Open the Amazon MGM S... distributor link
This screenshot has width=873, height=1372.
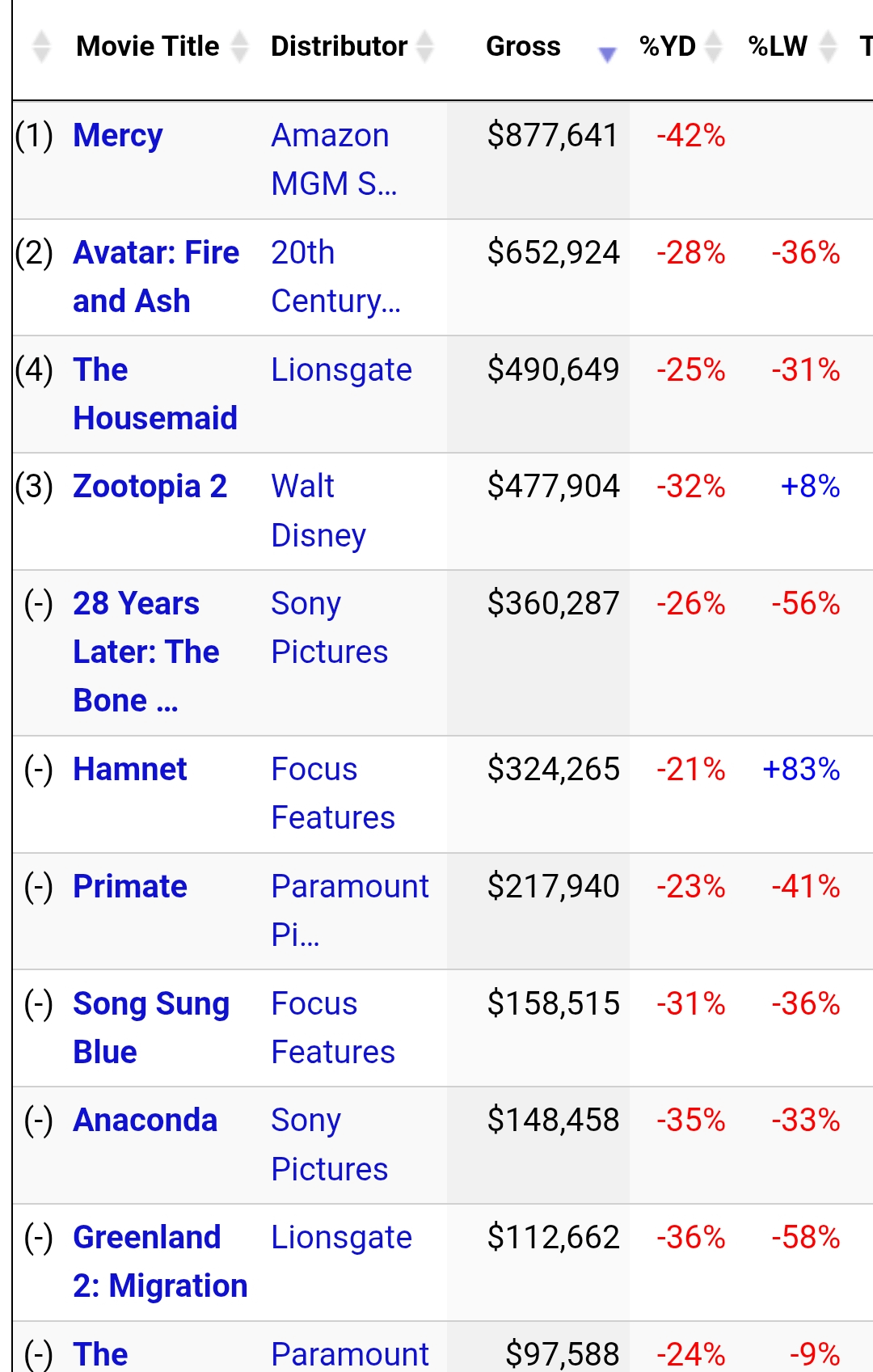[x=334, y=159]
